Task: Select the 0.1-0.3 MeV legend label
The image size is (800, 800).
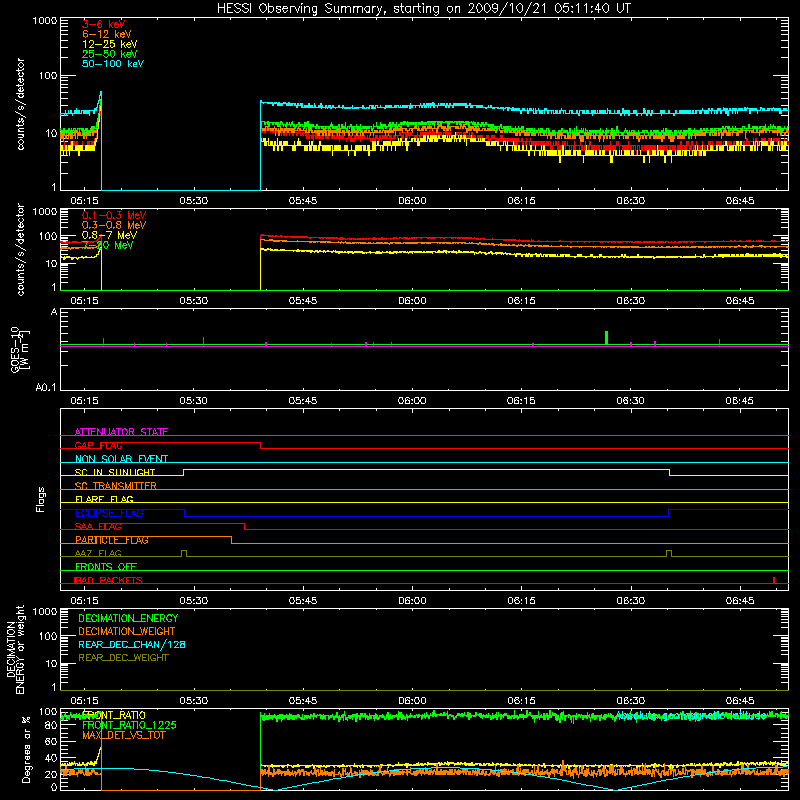Action: 114,215
